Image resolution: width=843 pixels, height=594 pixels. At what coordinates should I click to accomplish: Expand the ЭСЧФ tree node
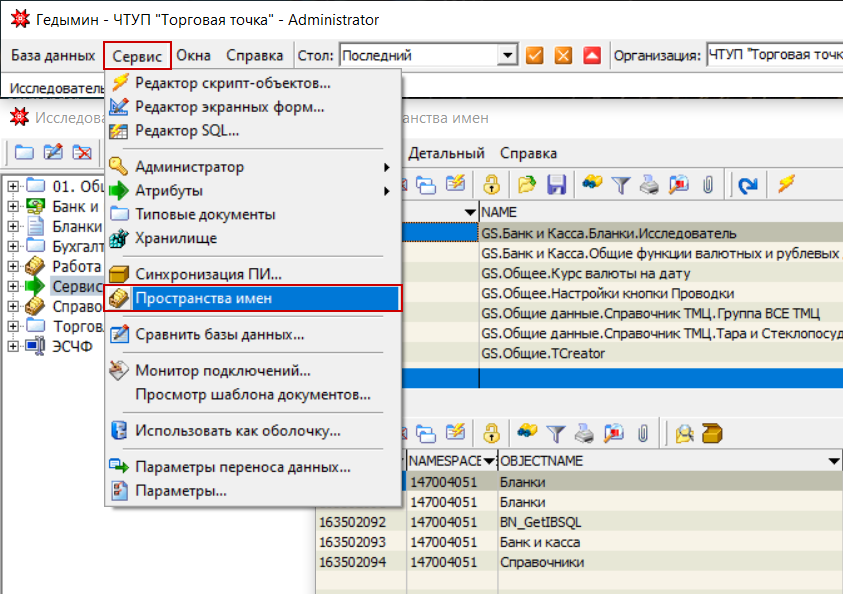pos(12,346)
